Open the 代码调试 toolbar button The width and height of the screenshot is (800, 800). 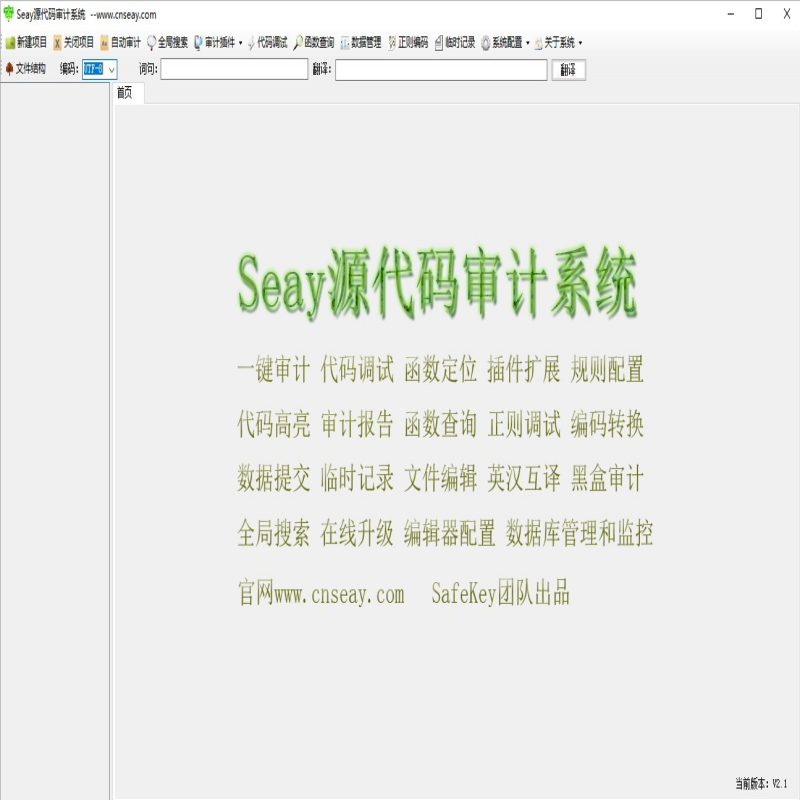(267, 42)
